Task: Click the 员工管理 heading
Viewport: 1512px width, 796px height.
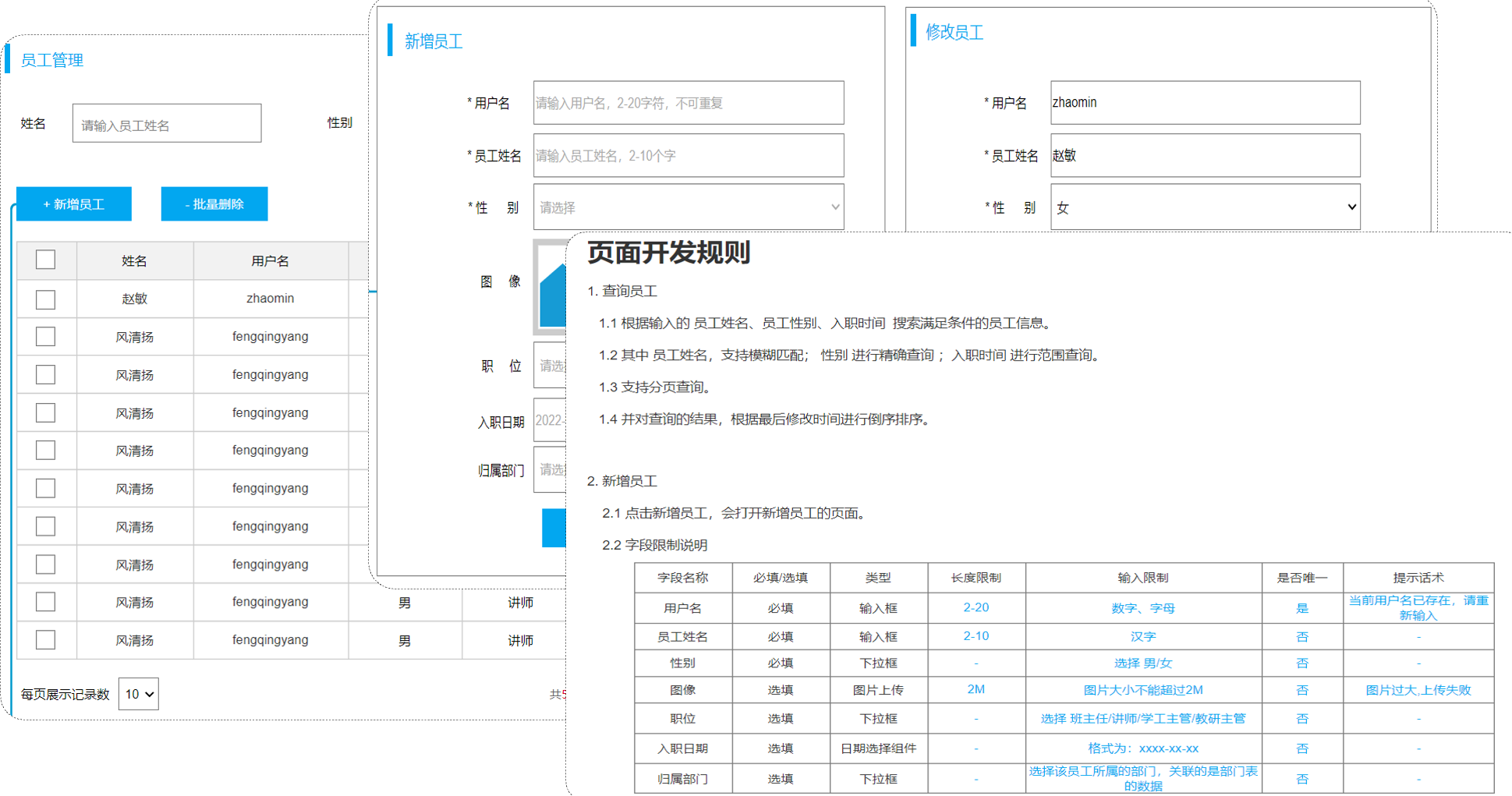Action: click(51, 60)
